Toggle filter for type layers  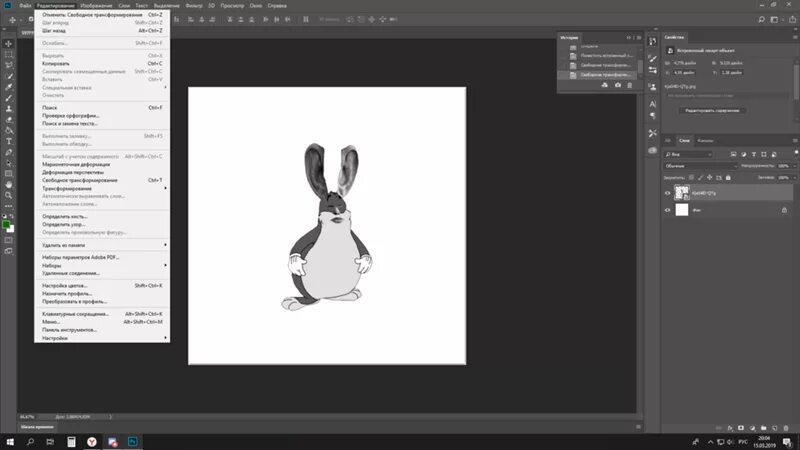click(754, 154)
